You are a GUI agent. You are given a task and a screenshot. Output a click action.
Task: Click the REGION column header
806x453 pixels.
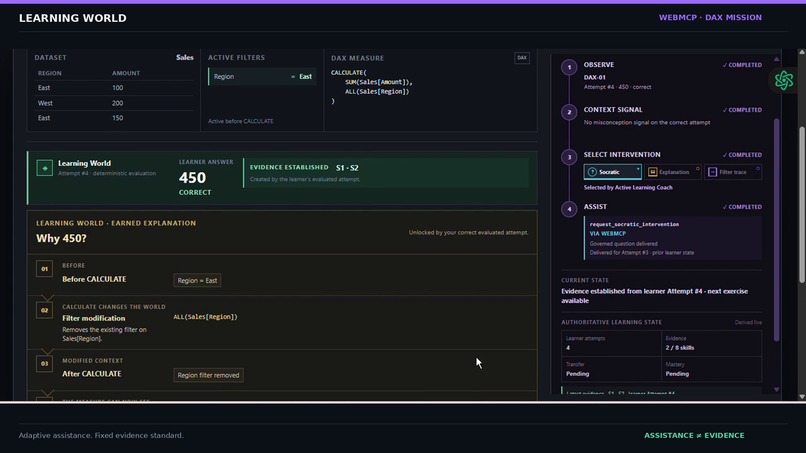pos(49,73)
